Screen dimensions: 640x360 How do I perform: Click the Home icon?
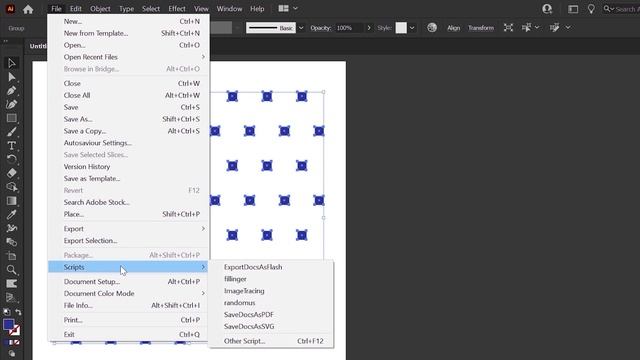pos(28,9)
